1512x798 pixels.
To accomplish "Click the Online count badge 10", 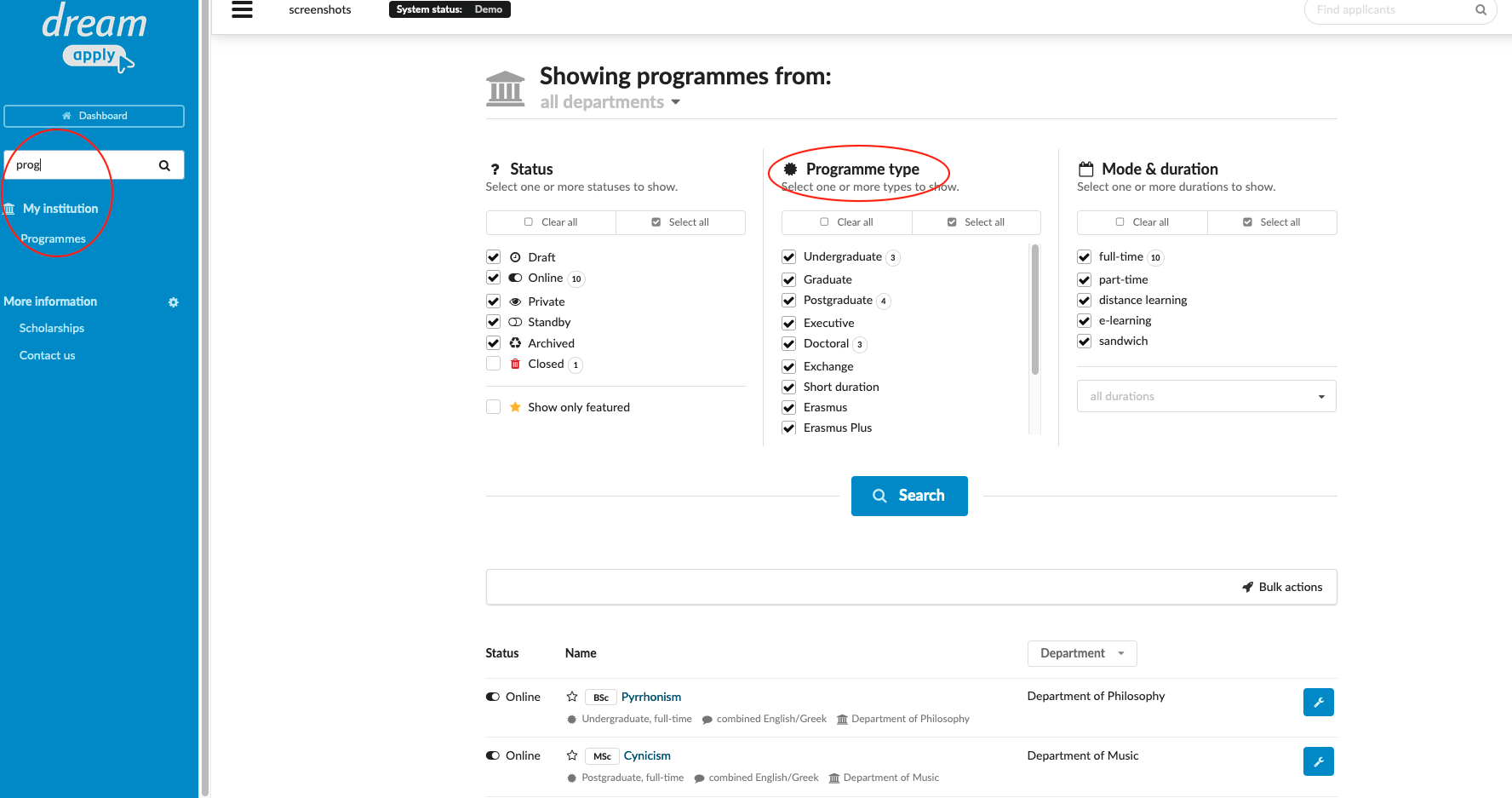I will coord(576,279).
